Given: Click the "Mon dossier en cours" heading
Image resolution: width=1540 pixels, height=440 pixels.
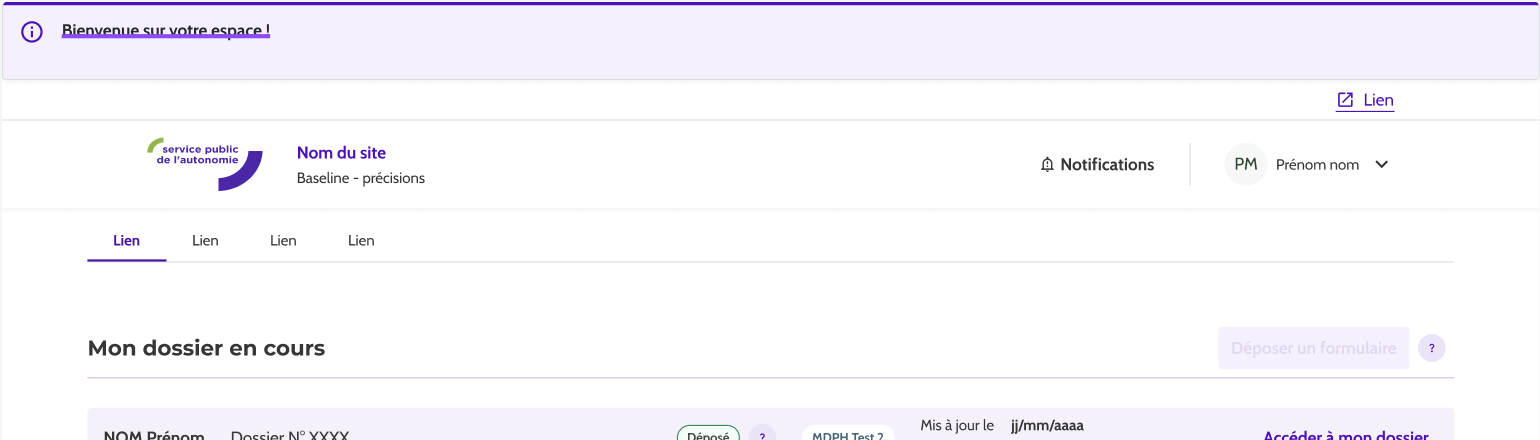Looking at the screenshot, I should click(206, 348).
